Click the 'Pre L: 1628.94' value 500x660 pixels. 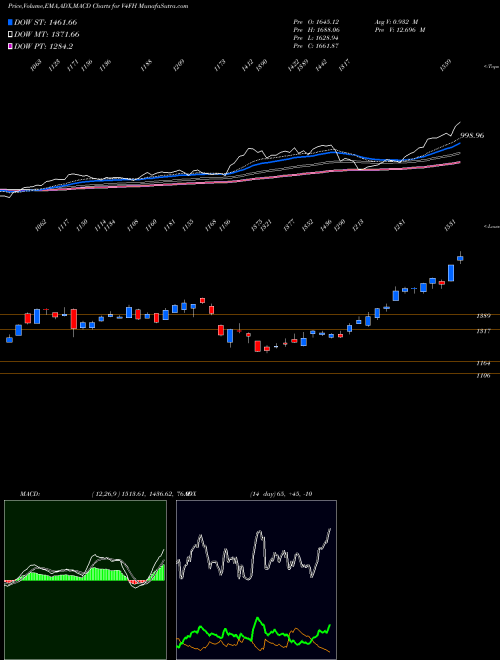click(x=316, y=38)
